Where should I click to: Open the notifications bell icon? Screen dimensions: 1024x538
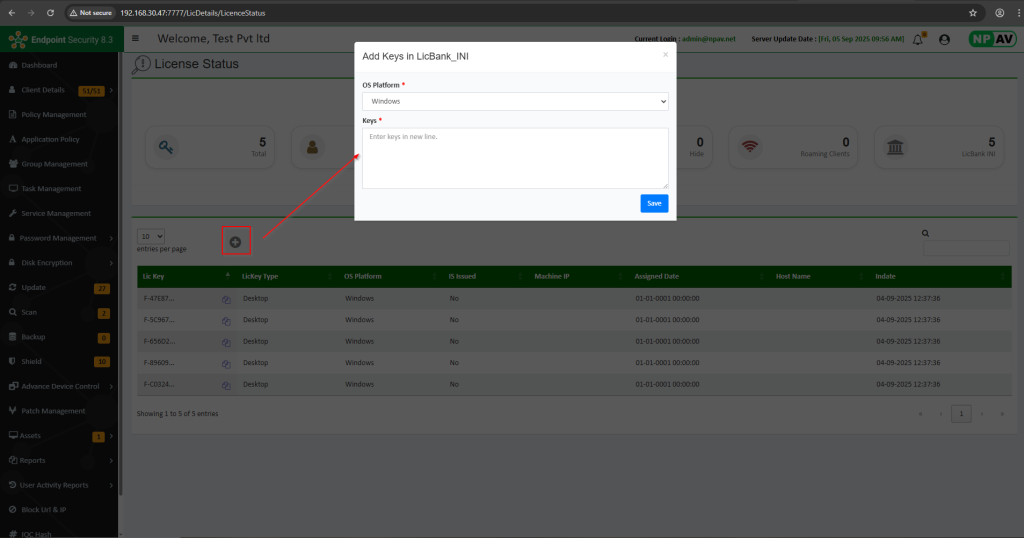(x=918, y=39)
